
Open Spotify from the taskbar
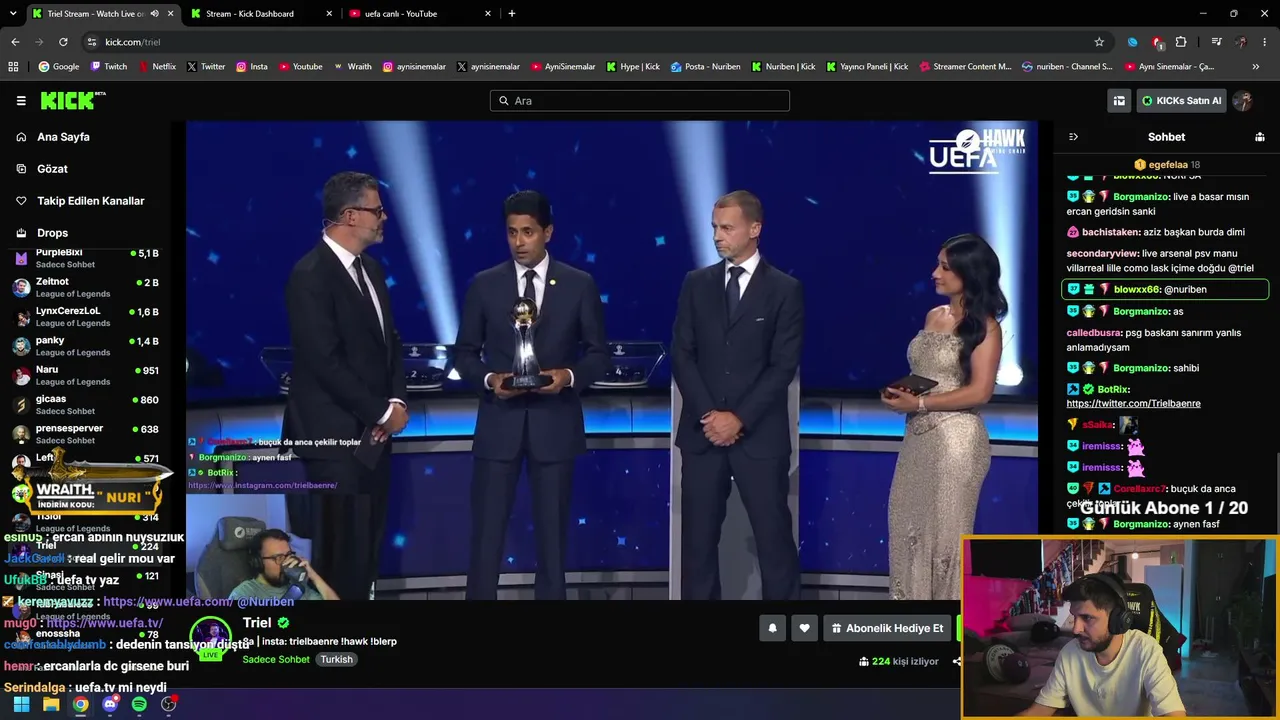coord(139,704)
